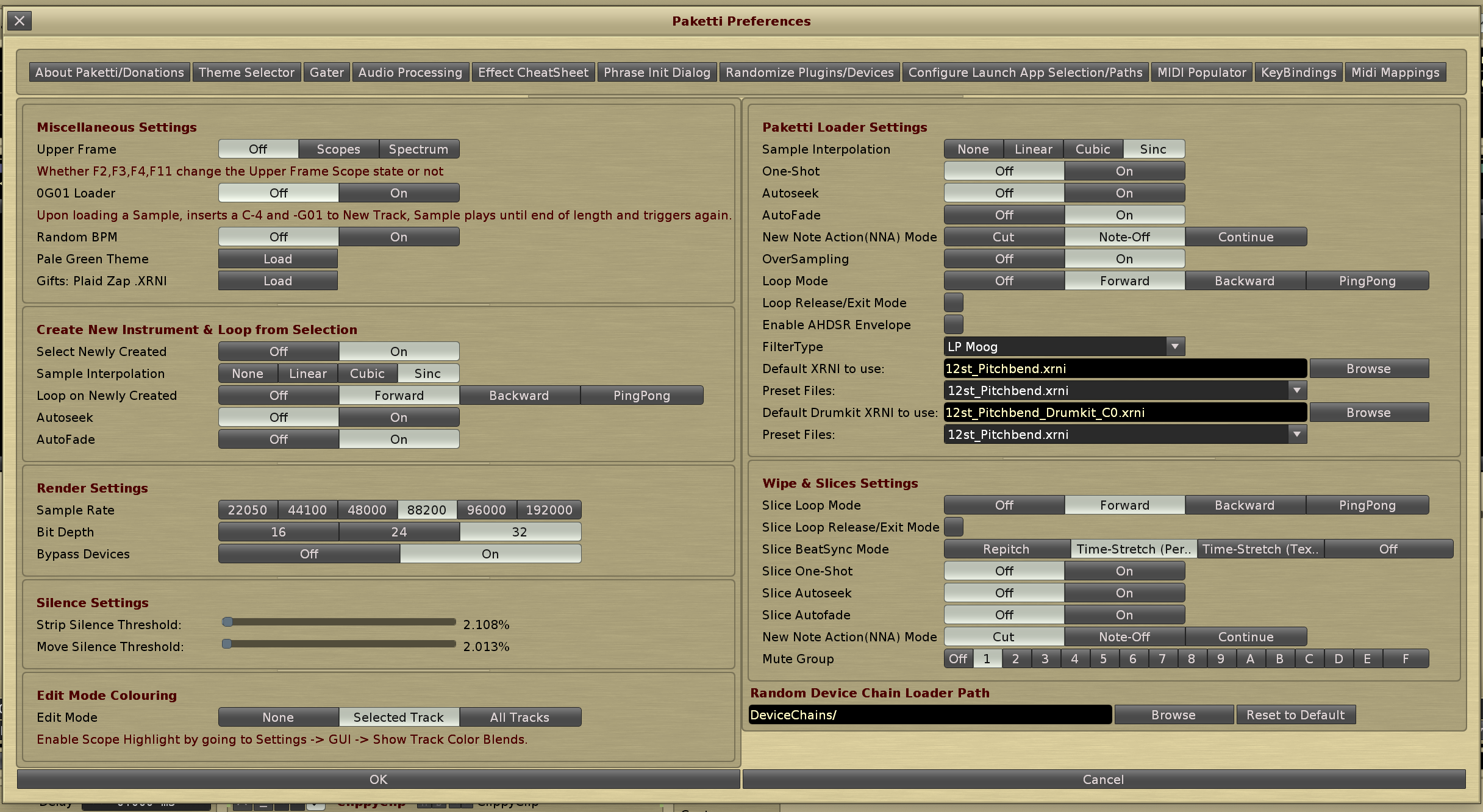Screen dimensions: 1483x812
Task: Set Upper Frame to Spectrum
Action: click(x=418, y=149)
